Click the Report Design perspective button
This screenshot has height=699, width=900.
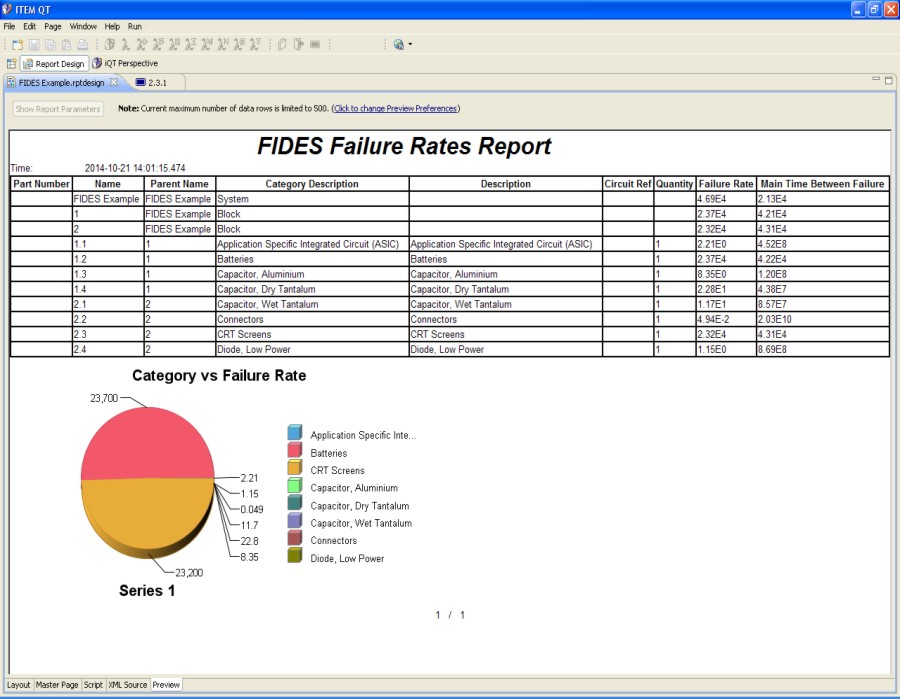click(x=54, y=63)
